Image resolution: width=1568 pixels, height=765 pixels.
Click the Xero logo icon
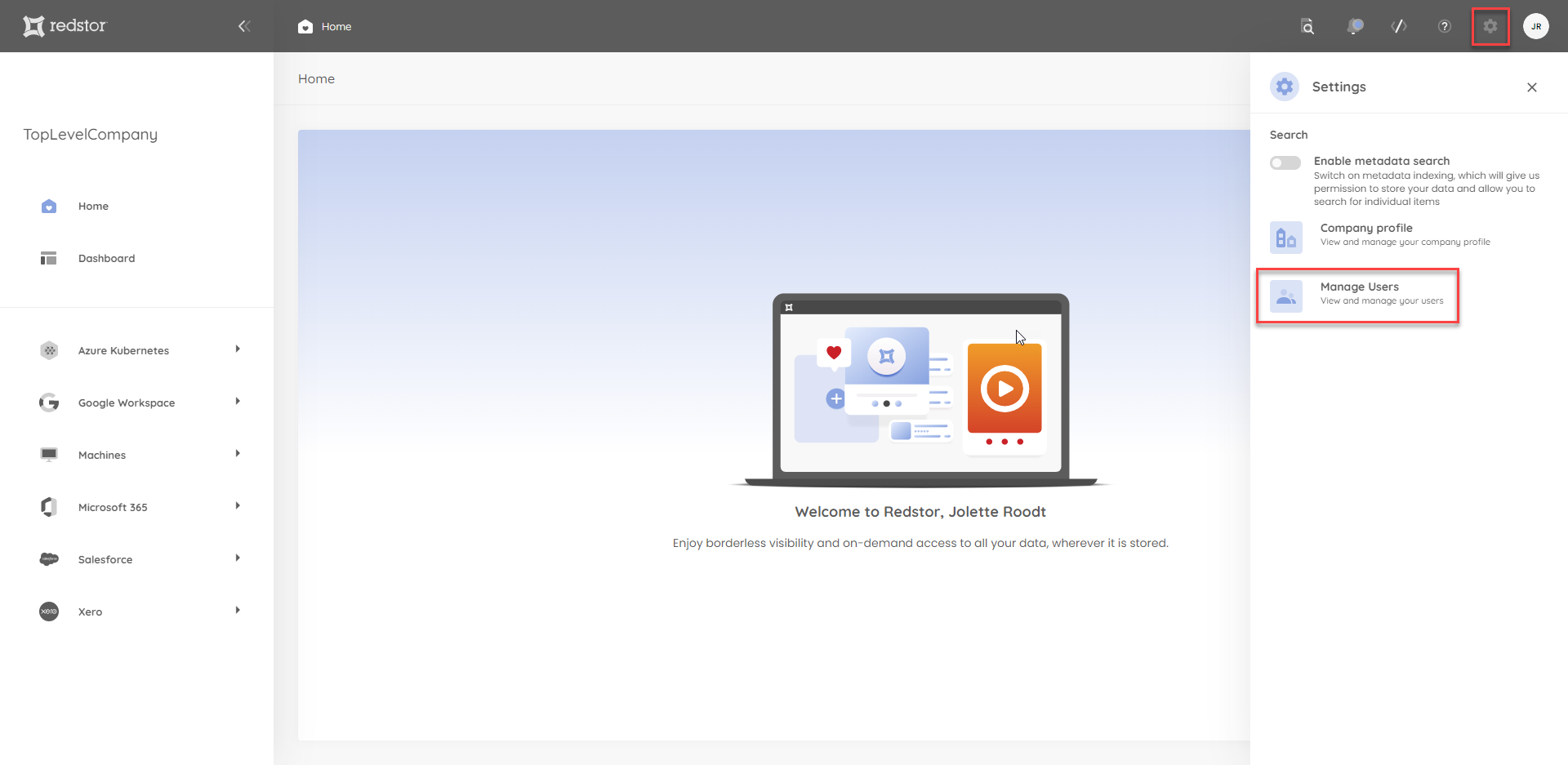[x=49, y=612]
